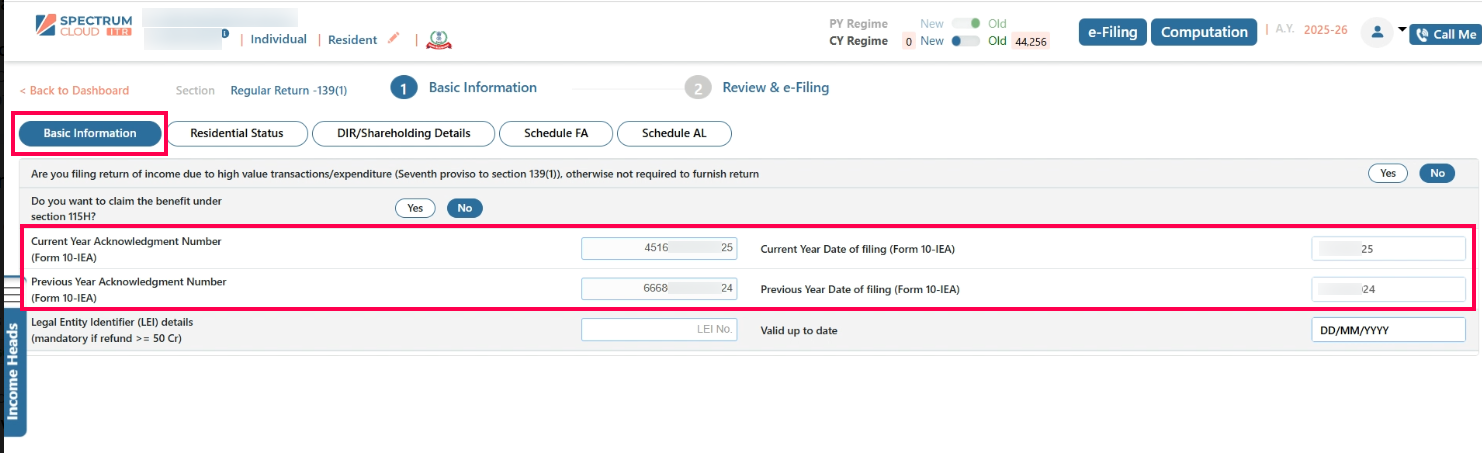This screenshot has height=453, width=1482.
Task: Click the step 1 Basic Information circle
Action: (403, 88)
